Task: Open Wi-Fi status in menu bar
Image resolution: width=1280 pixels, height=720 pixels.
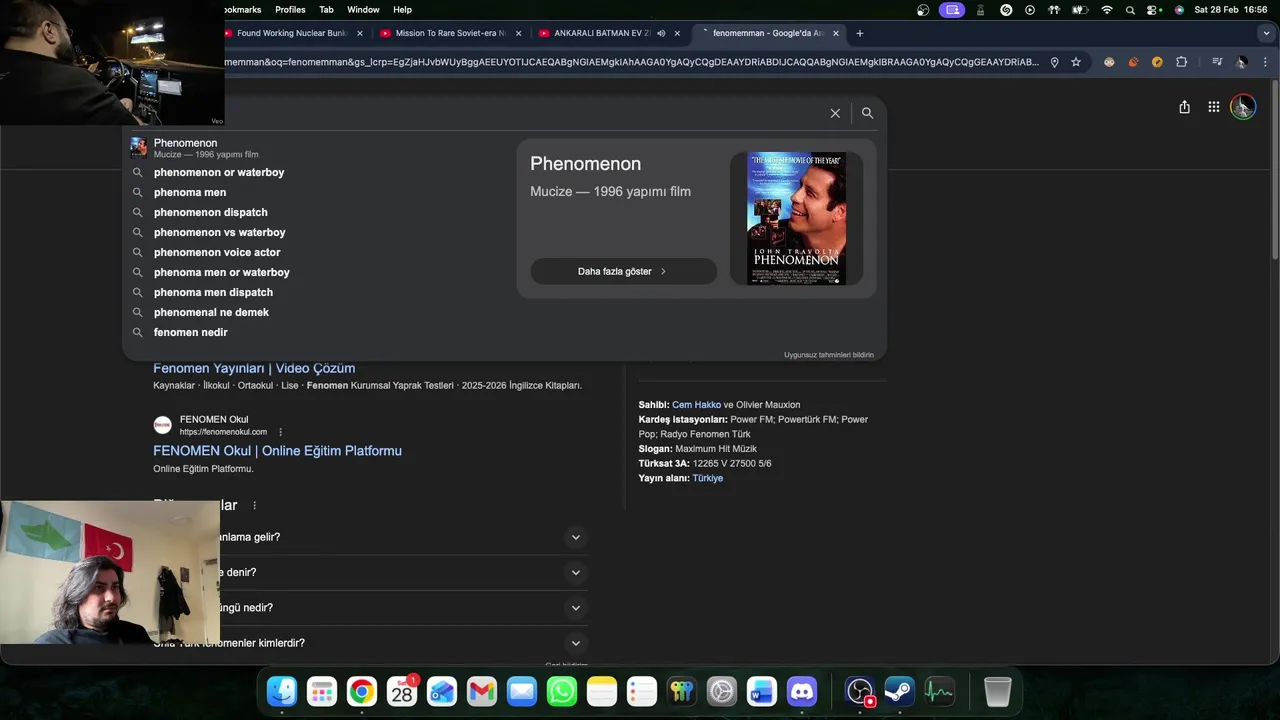Action: (1106, 10)
